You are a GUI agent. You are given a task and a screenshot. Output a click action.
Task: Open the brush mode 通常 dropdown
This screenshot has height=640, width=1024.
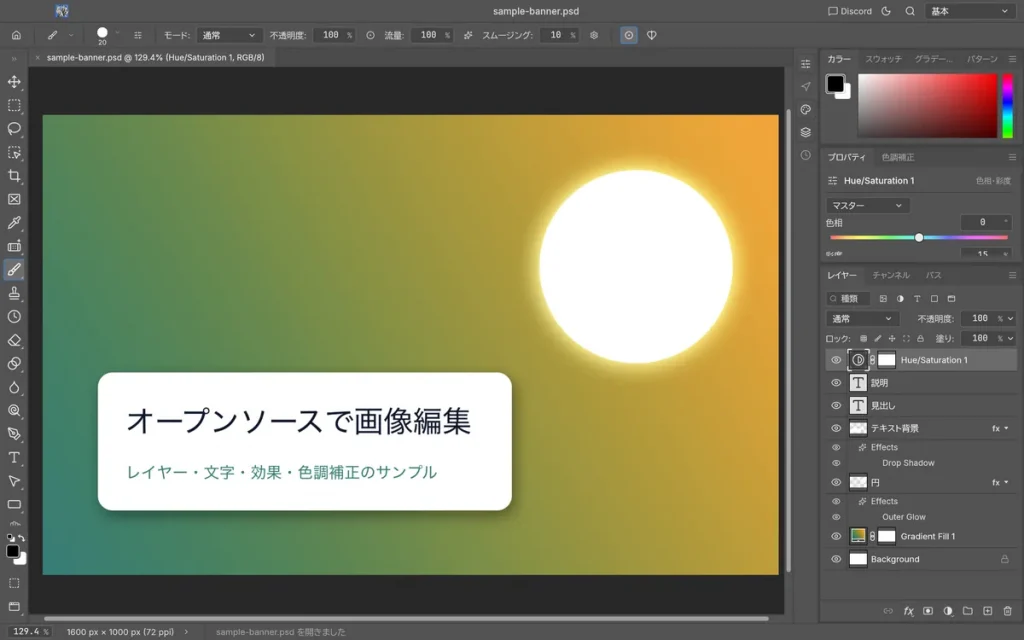point(229,35)
